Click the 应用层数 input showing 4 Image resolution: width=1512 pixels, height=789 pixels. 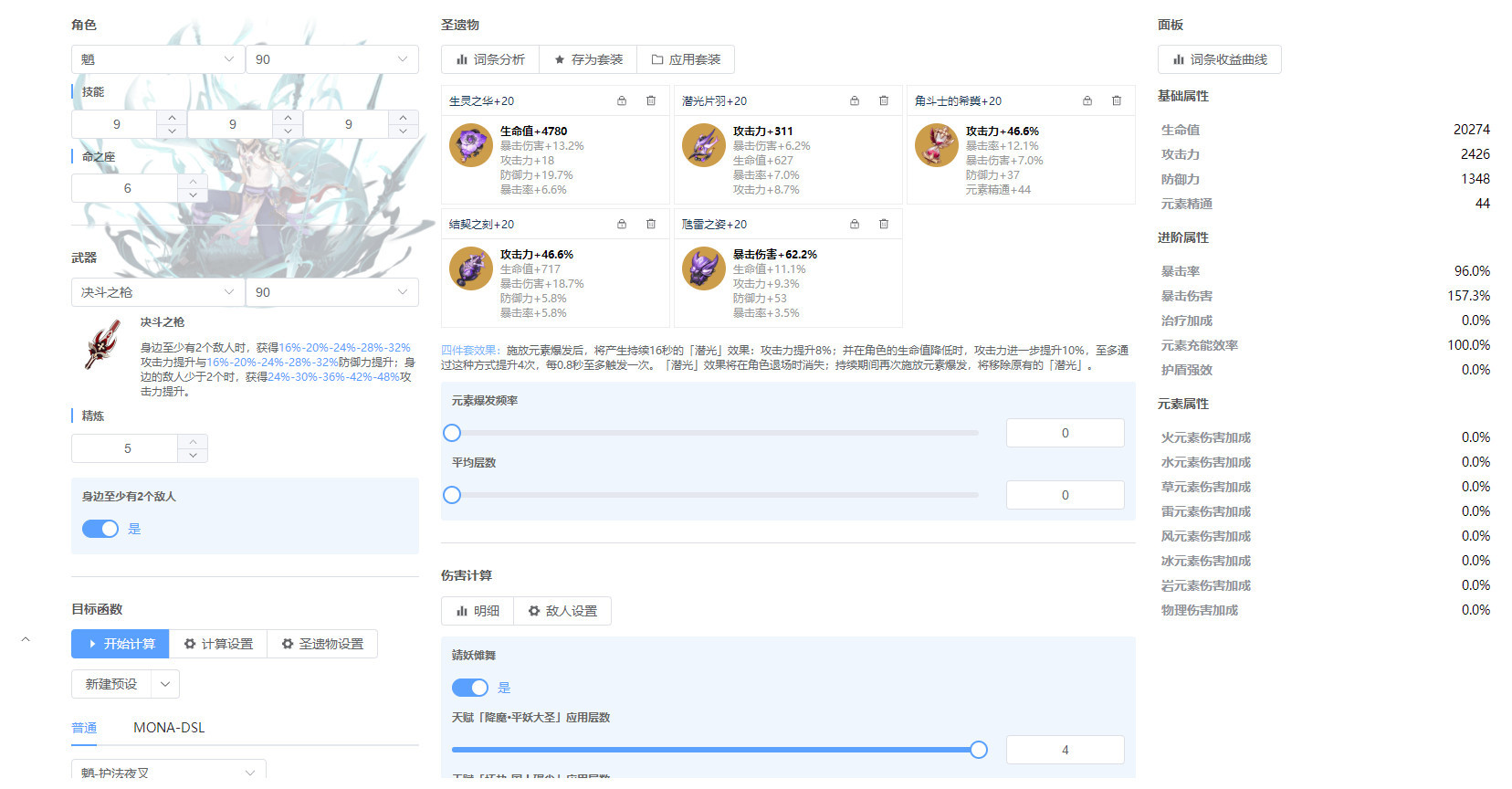1066,750
